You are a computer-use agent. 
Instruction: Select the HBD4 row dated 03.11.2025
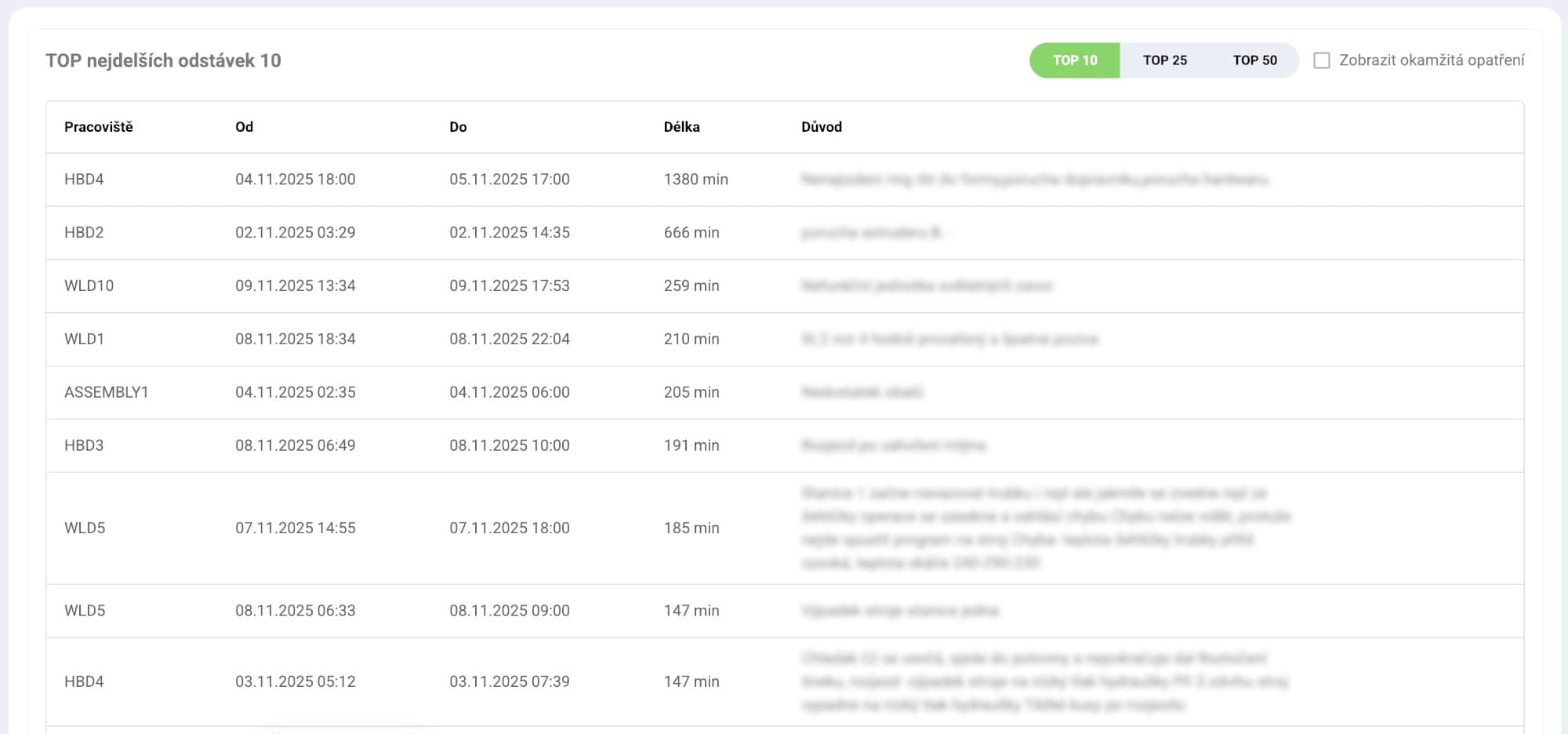pyautogui.click(x=314, y=681)
